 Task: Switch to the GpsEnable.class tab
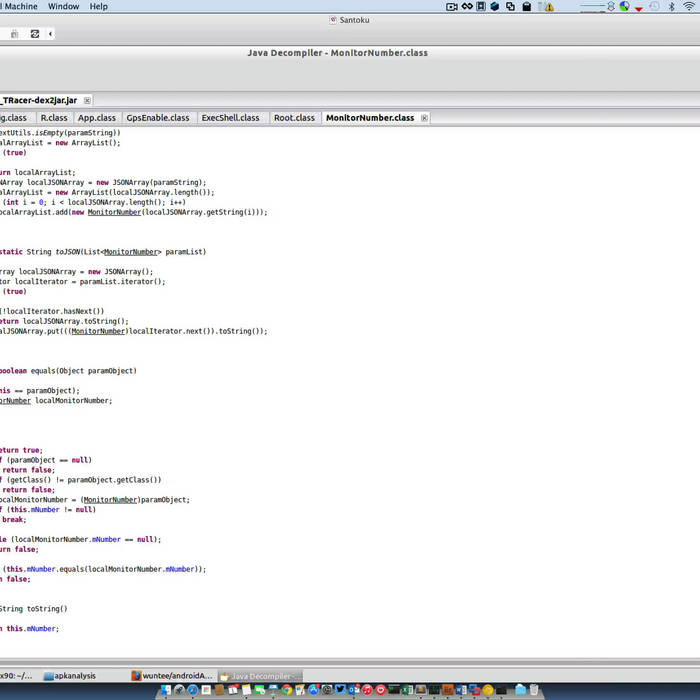click(x=157, y=118)
